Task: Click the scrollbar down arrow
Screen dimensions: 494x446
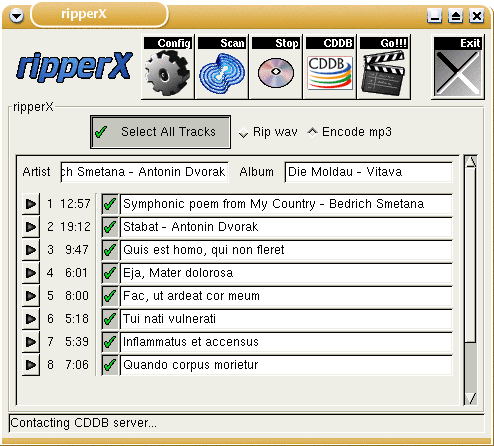Action: [471, 398]
